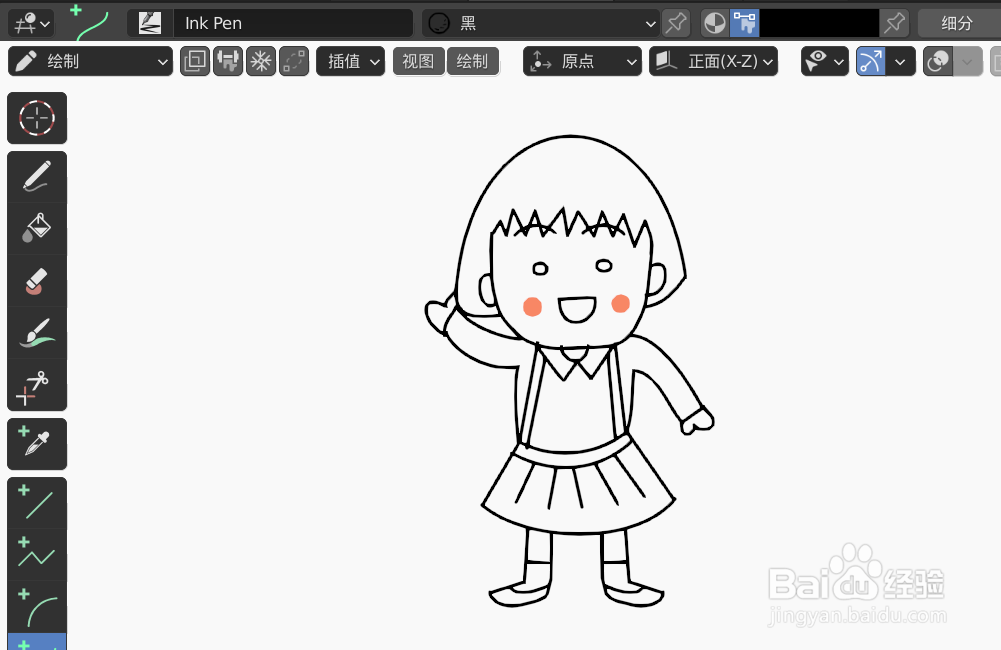Click the Ink Pen brush thumbnail icon

coord(150,24)
